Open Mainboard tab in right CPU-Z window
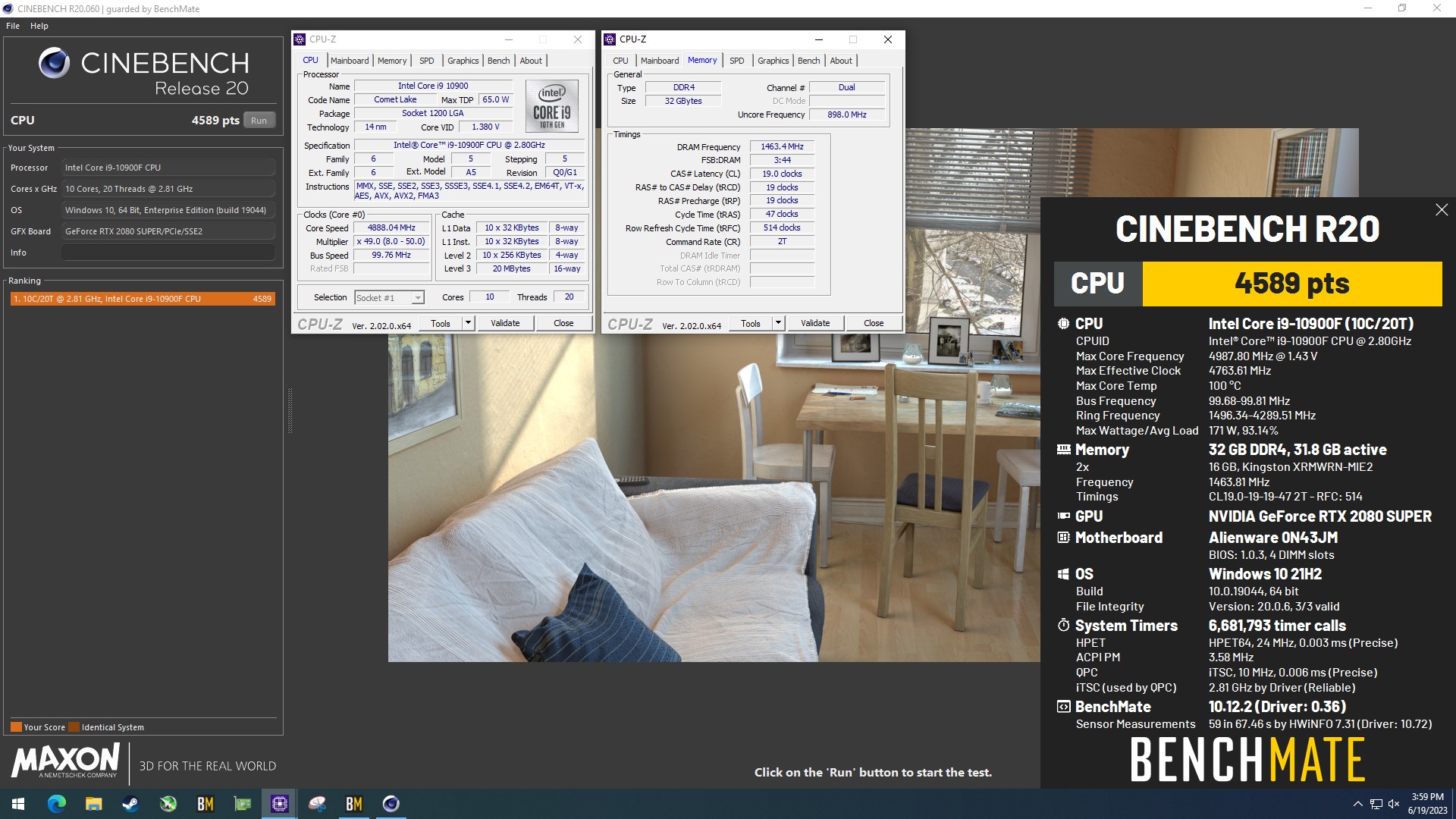This screenshot has height=819, width=1456. pyautogui.click(x=660, y=61)
